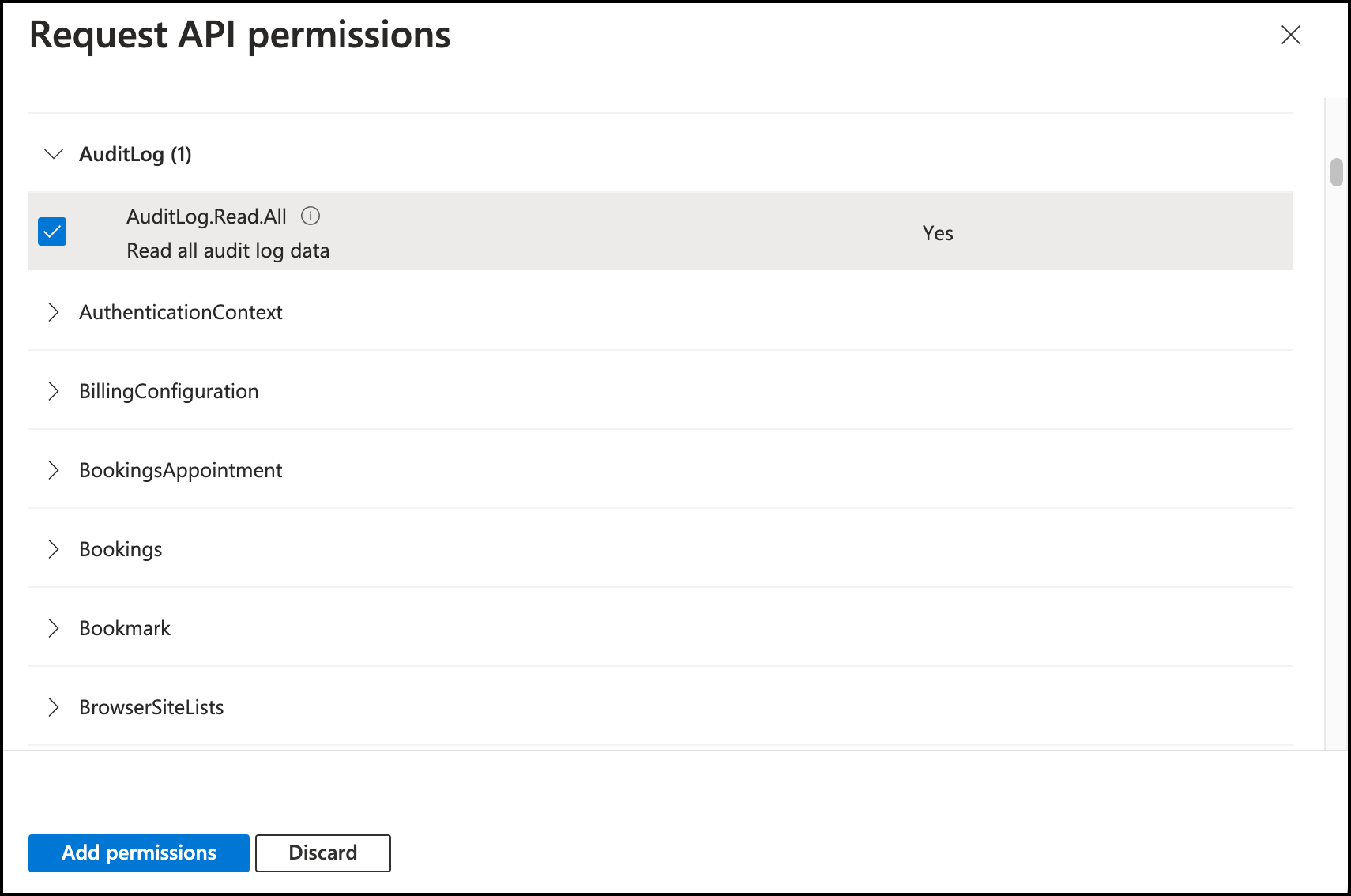Select the BillingConfiguration group label

[x=169, y=391]
